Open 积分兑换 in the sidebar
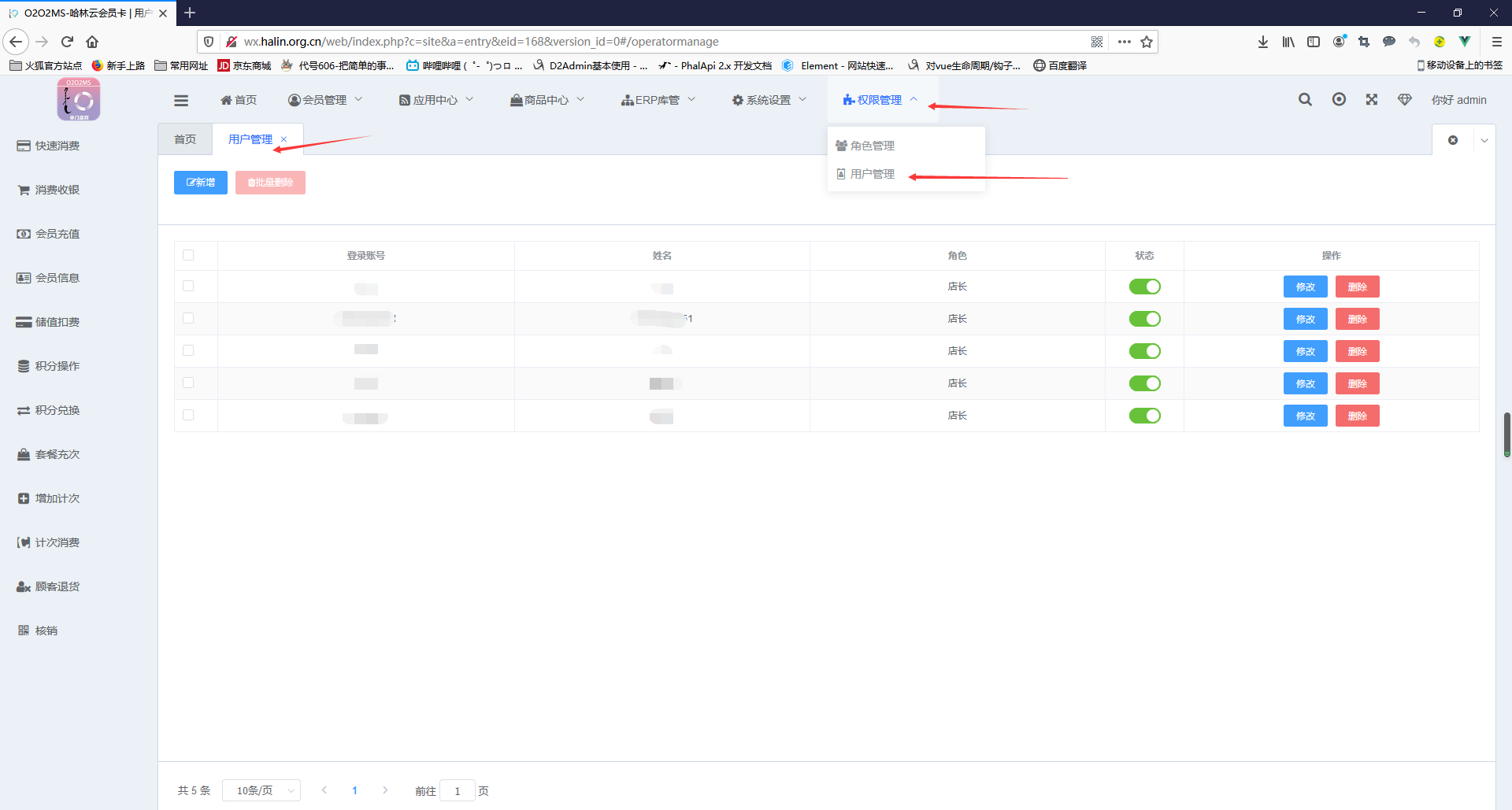 49,410
